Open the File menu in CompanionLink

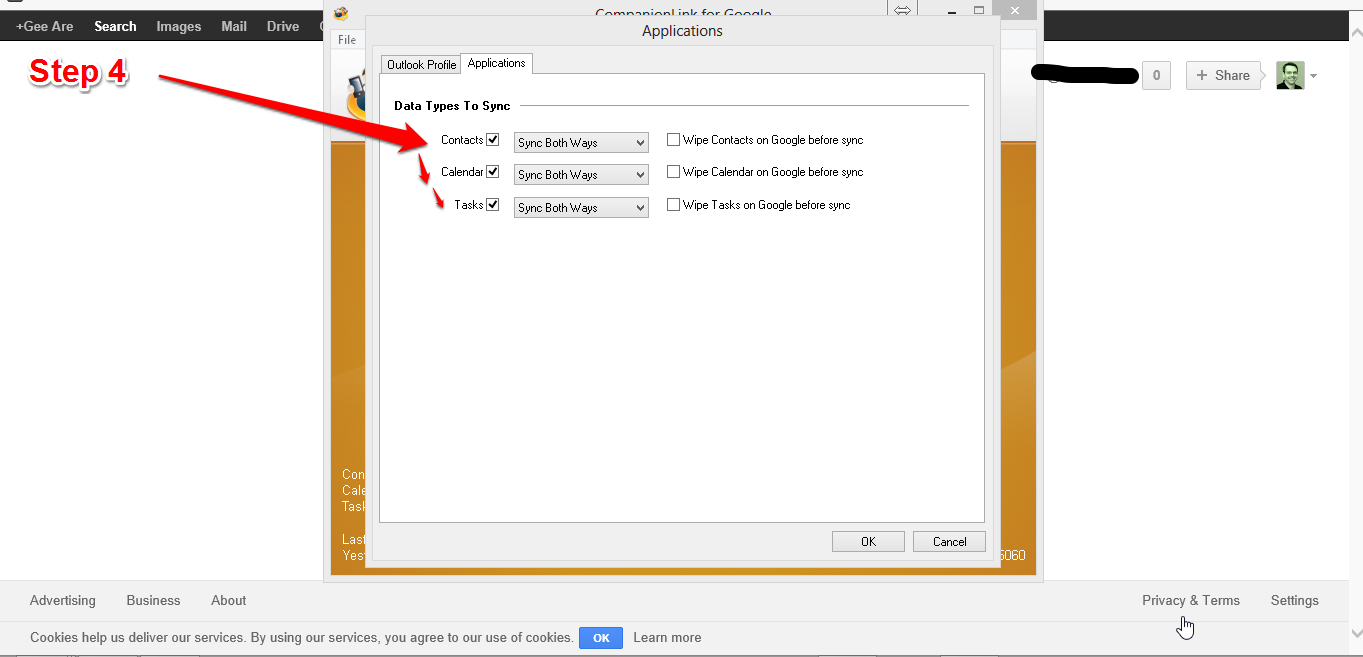[347, 40]
